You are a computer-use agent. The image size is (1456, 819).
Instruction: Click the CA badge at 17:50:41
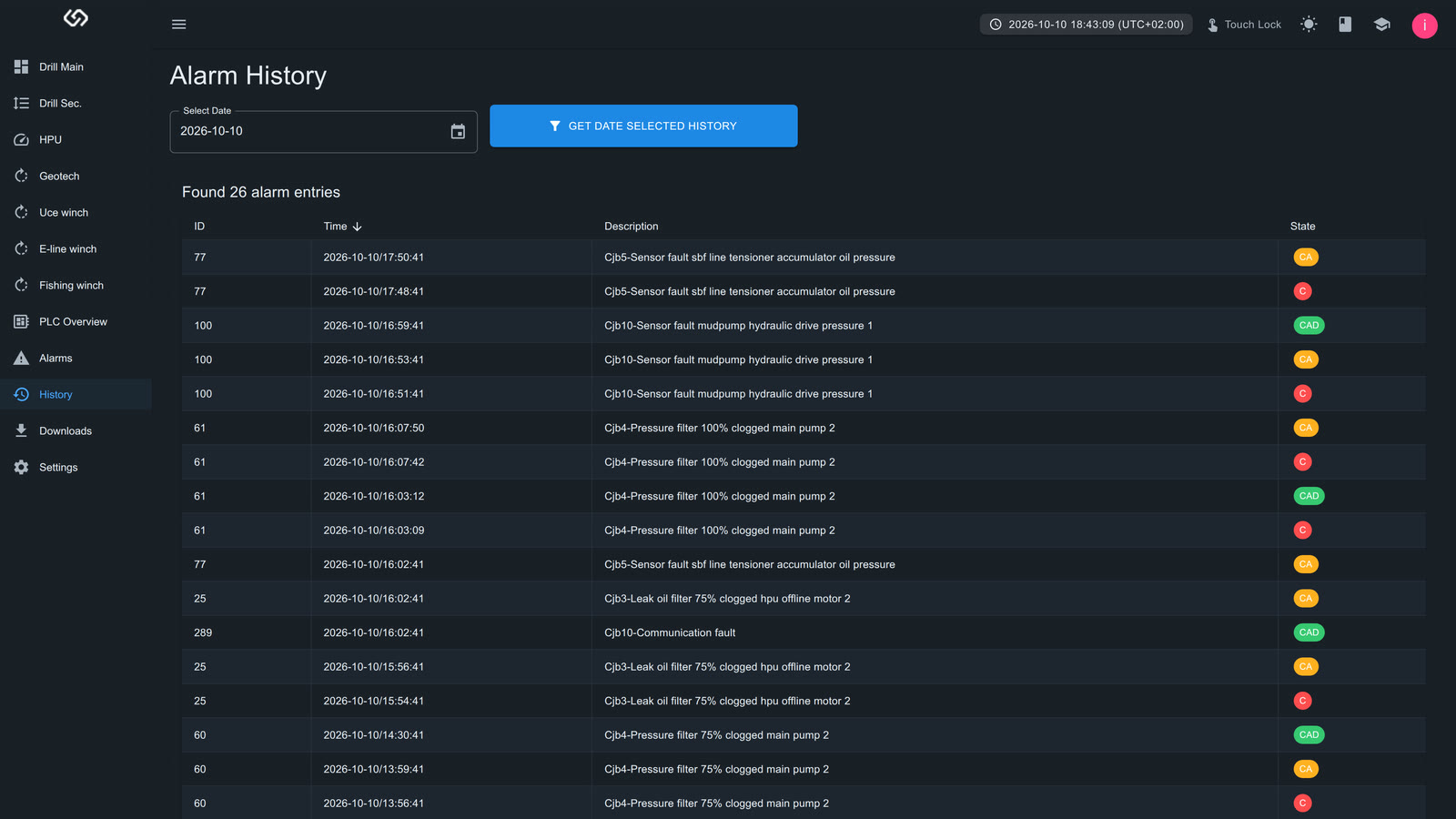[1306, 258]
